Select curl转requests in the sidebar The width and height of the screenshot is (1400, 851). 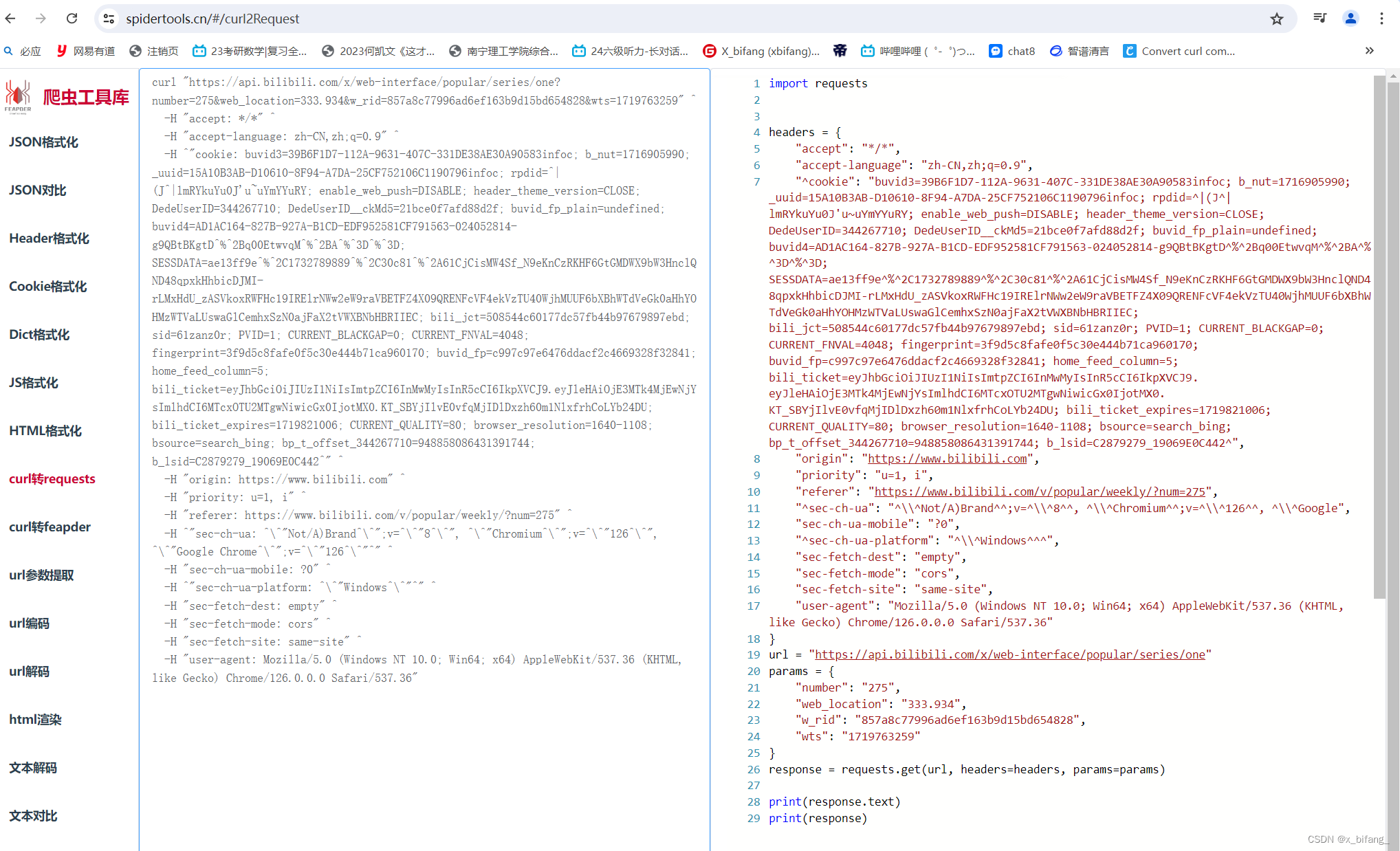(x=52, y=479)
